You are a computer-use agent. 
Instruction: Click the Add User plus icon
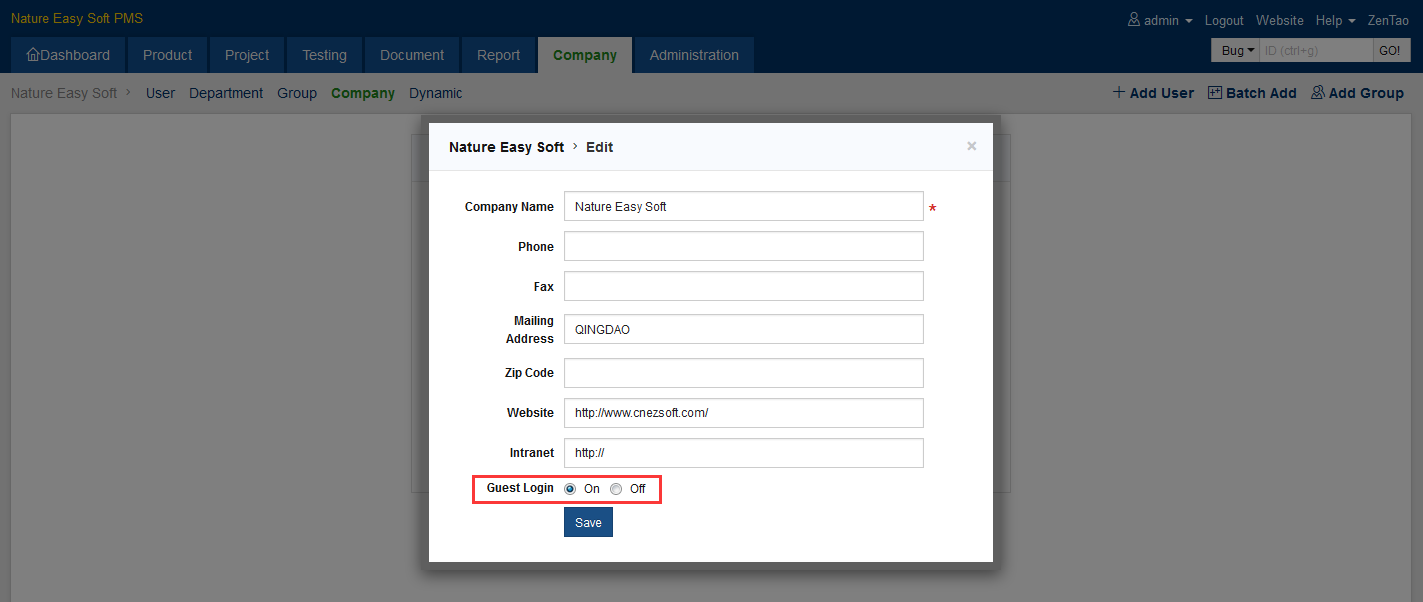(x=1119, y=93)
